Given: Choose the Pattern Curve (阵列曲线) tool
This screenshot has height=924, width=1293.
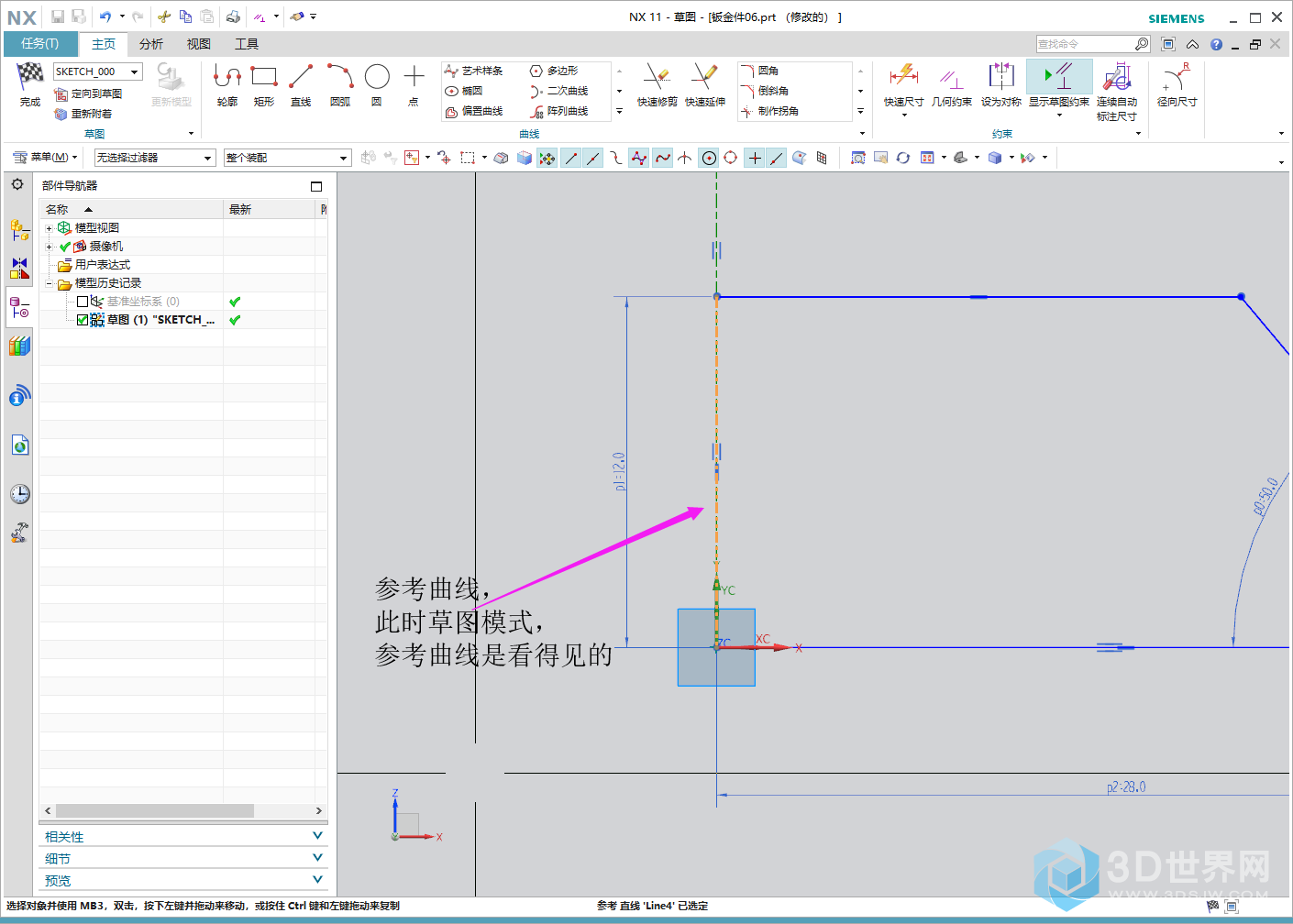Looking at the screenshot, I should 559,111.
